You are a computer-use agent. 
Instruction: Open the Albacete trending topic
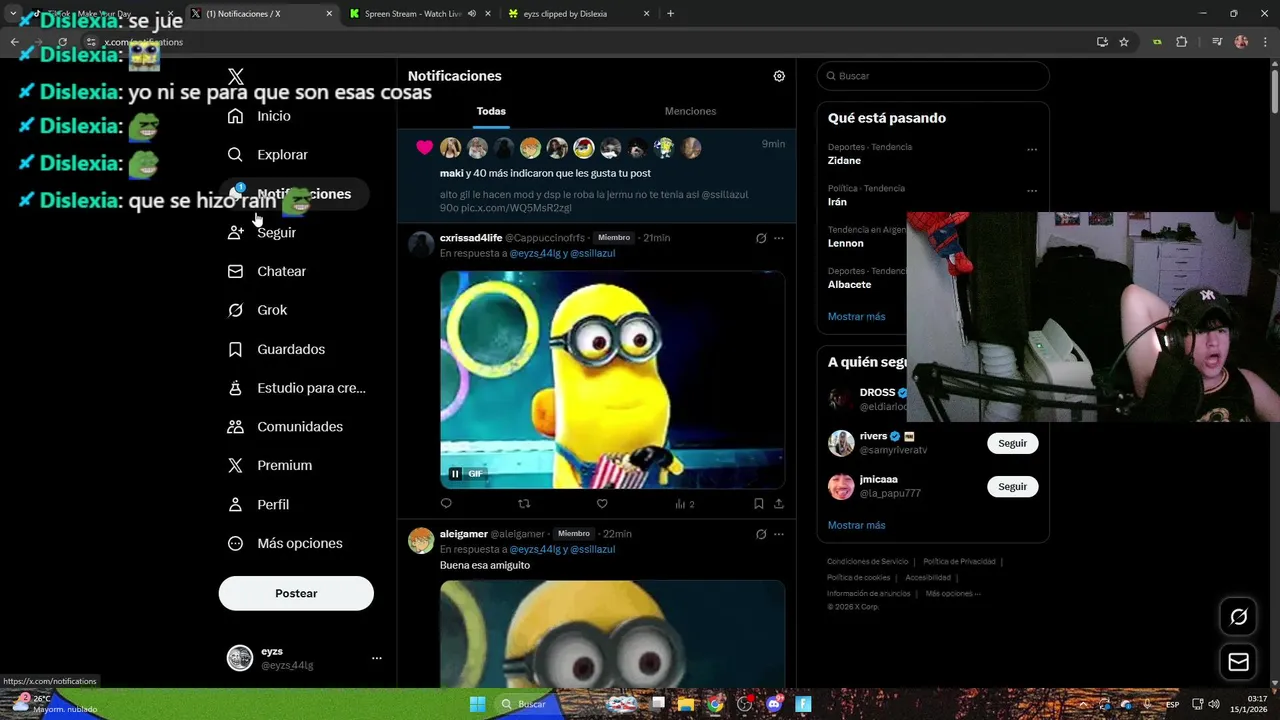pyautogui.click(x=849, y=285)
